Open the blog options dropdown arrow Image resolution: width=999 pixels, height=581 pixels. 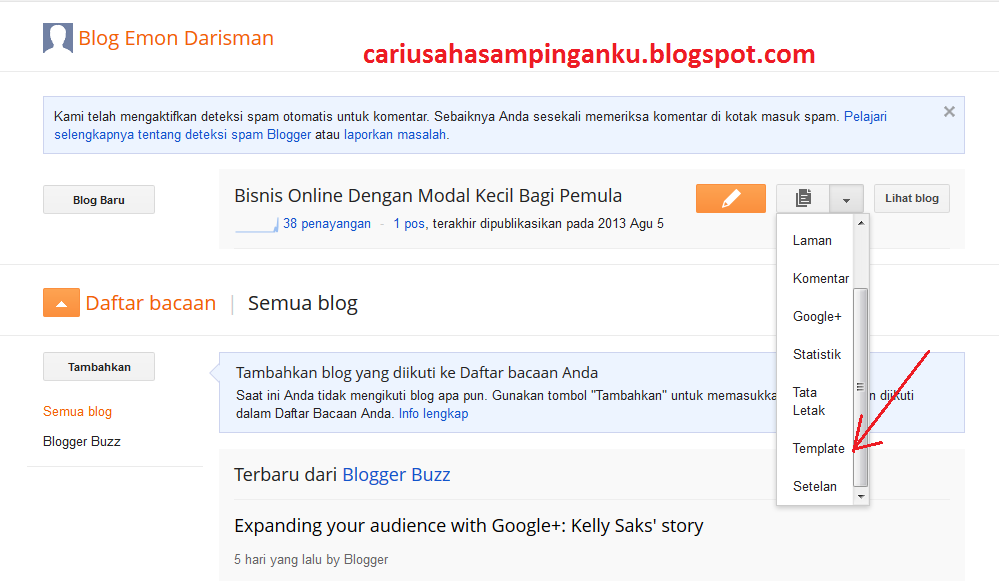point(846,199)
